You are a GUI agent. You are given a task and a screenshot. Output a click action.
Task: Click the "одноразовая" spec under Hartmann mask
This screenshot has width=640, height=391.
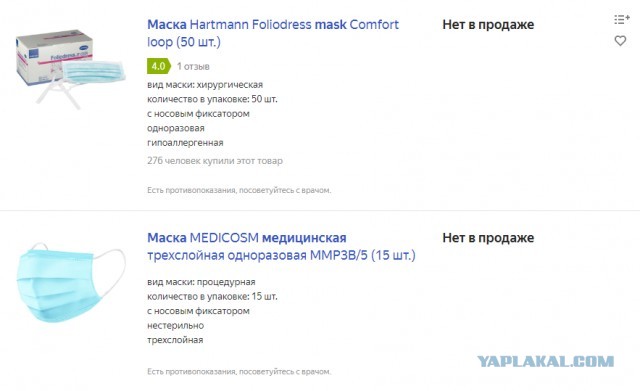pos(176,129)
